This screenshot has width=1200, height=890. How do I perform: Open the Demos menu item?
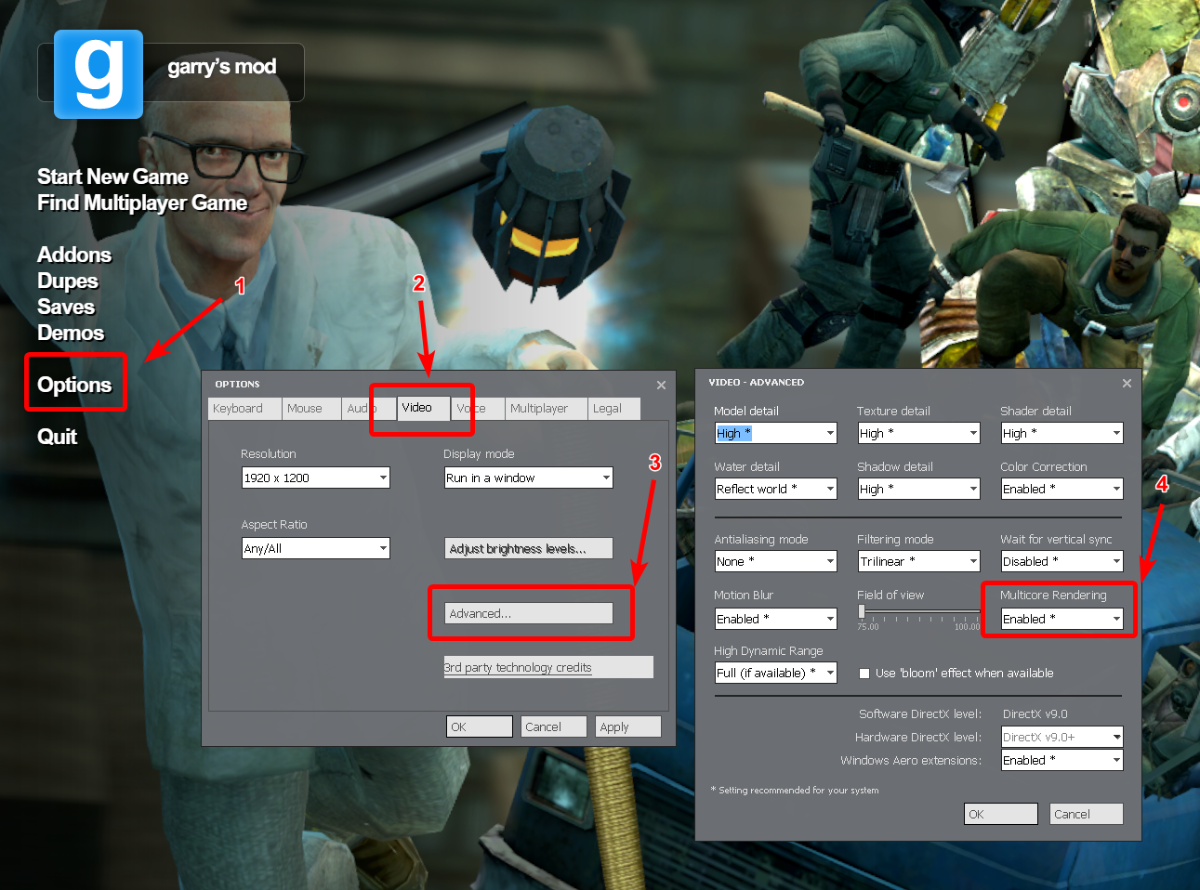point(71,333)
